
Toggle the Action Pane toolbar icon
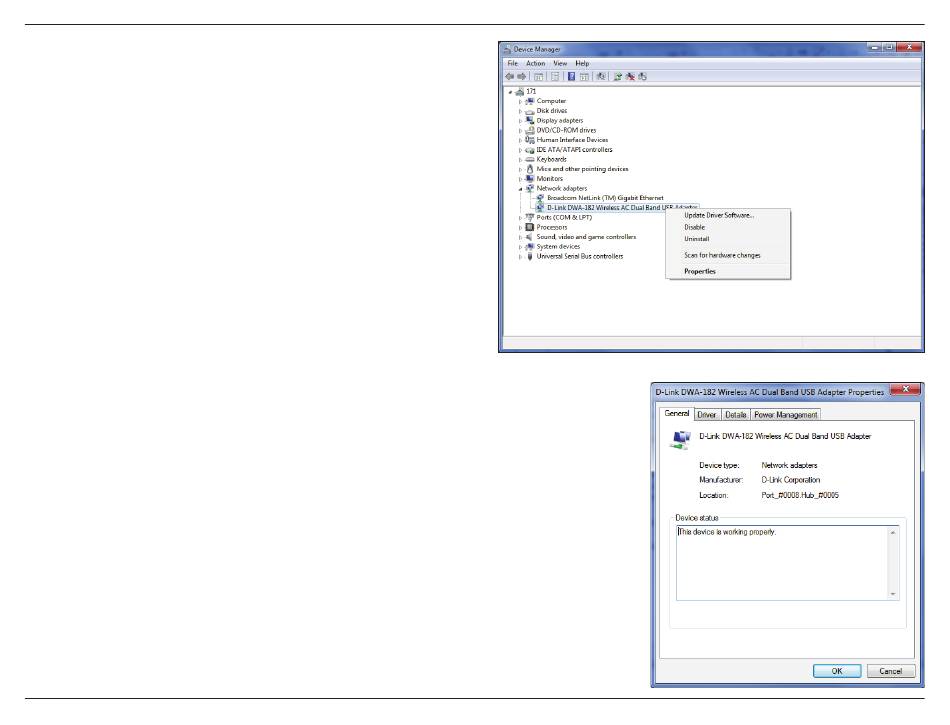(x=584, y=76)
